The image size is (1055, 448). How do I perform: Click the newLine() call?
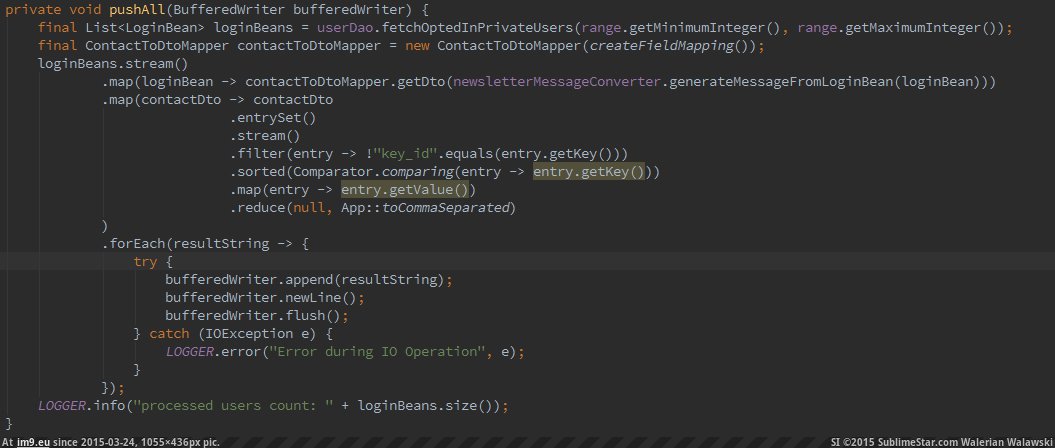[321, 297]
